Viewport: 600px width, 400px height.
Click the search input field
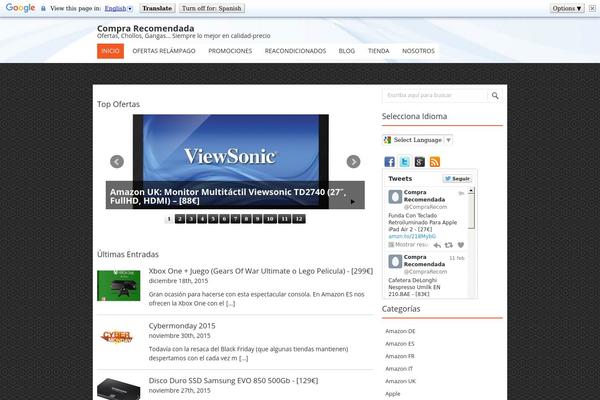pyautogui.click(x=435, y=95)
